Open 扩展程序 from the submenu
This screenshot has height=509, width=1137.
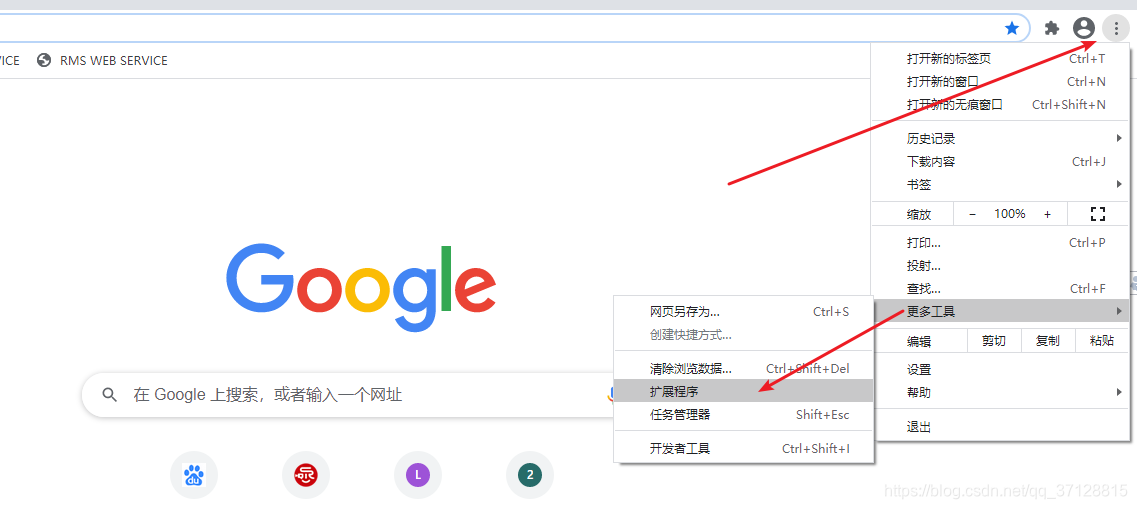click(x=743, y=391)
